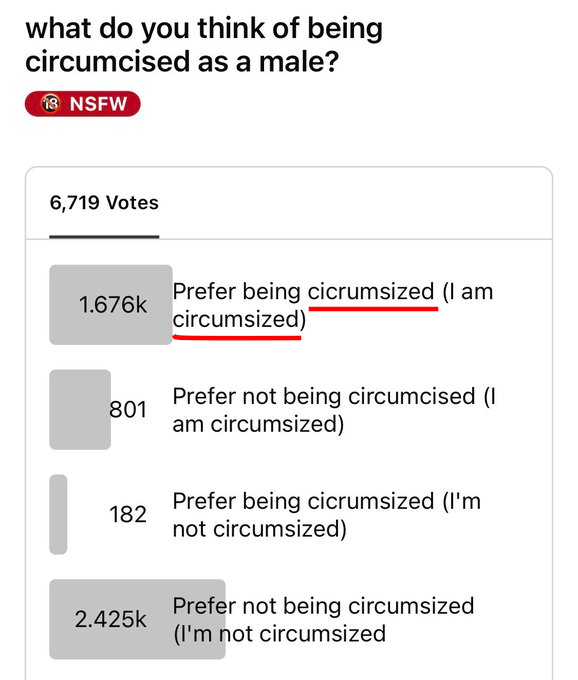Screen dimensions: 578x680
Task: Select the 801 votes result bar
Action: pyautogui.click(x=80, y=409)
